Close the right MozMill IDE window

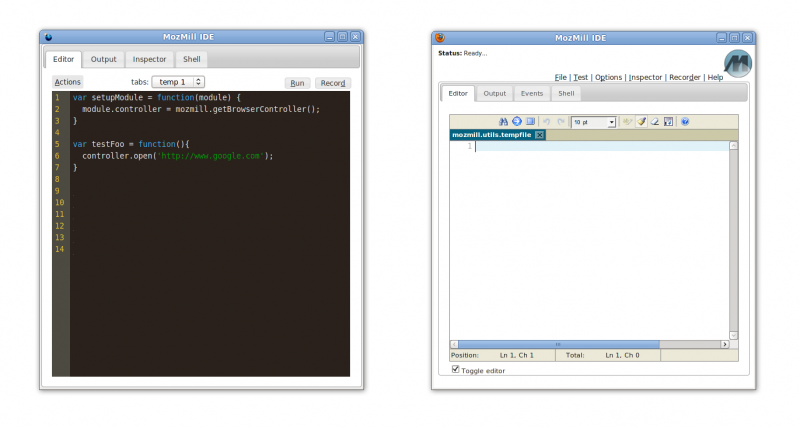[747, 38]
